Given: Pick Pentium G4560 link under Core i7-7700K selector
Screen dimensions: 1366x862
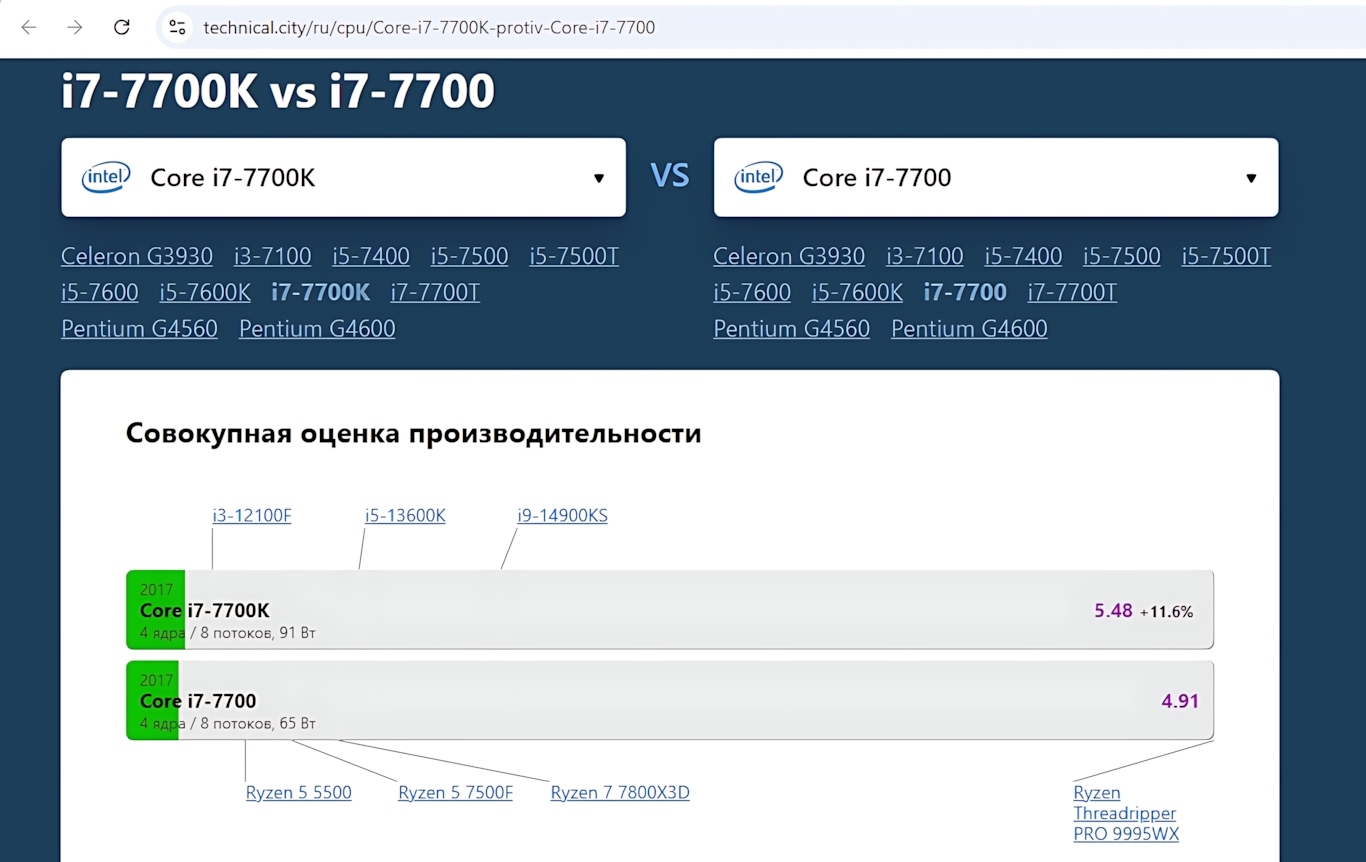Looking at the screenshot, I should click(x=139, y=328).
